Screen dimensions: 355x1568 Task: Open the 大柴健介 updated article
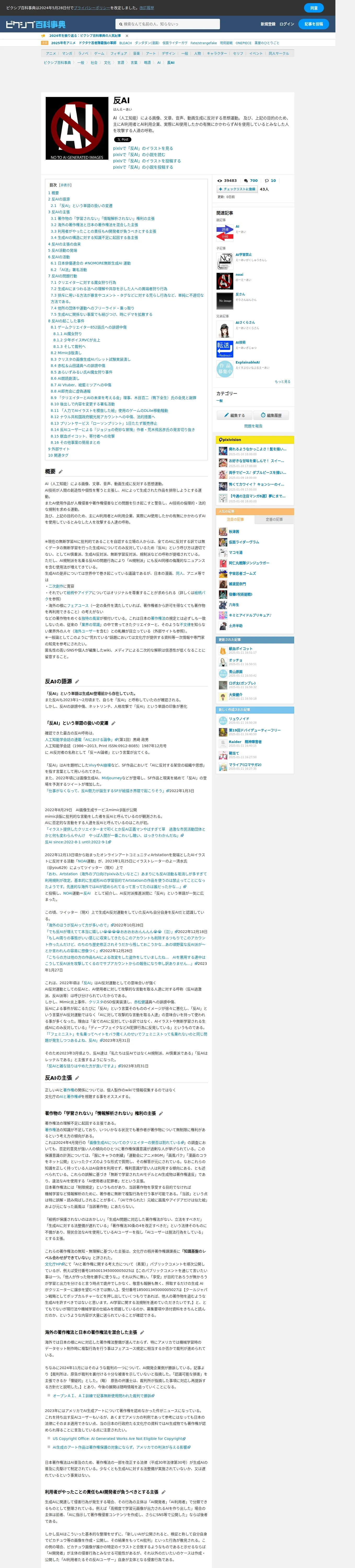click(x=236, y=695)
